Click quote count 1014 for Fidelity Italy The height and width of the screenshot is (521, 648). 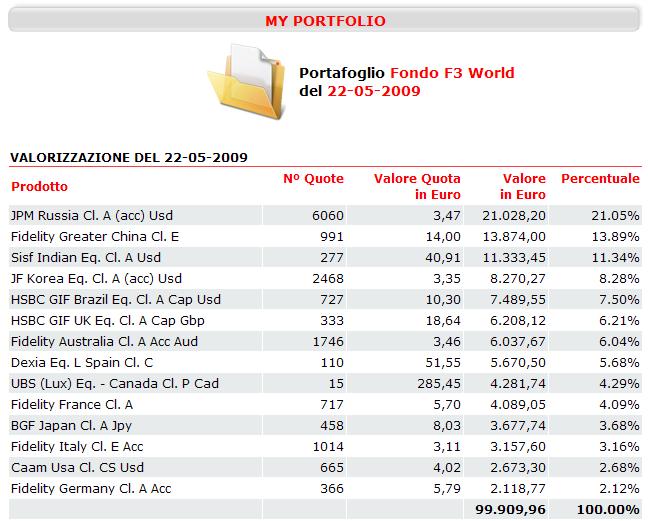[328, 447]
